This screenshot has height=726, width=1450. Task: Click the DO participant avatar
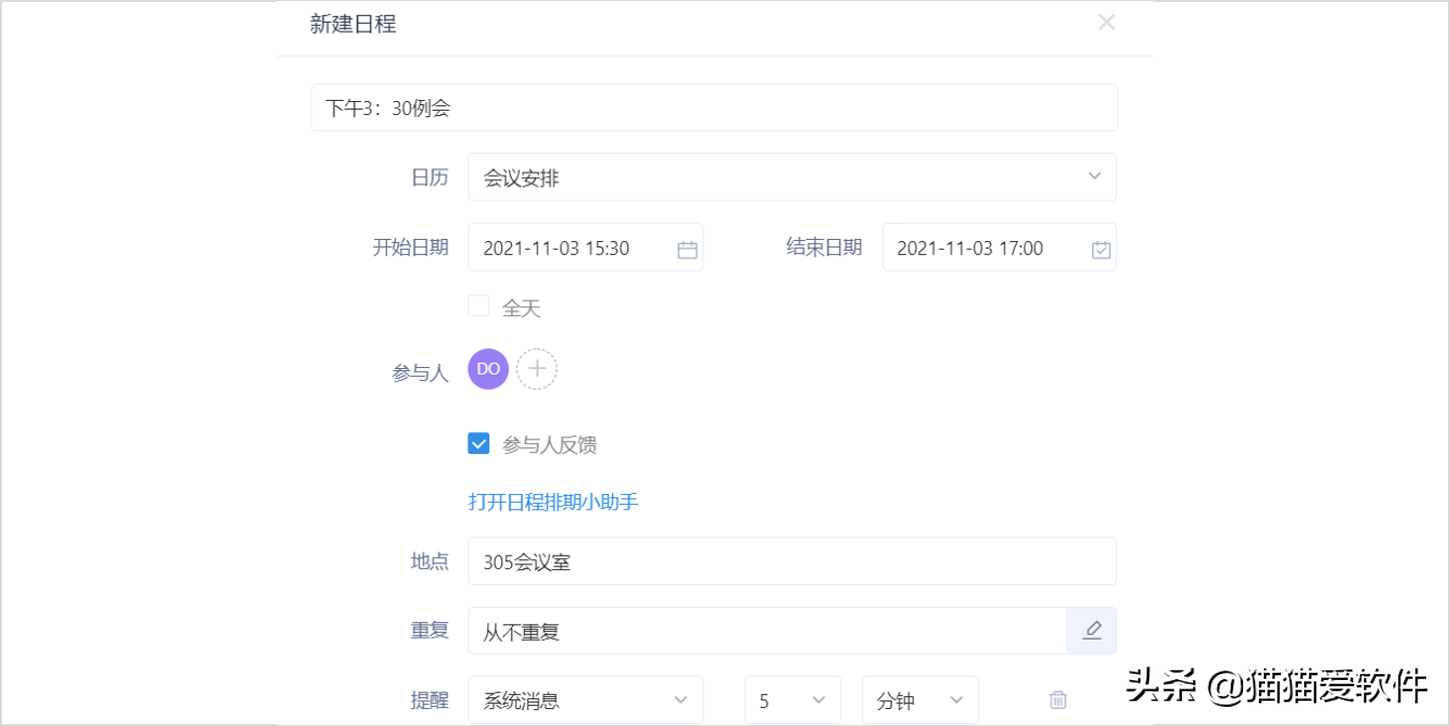(x=487, y=368)
